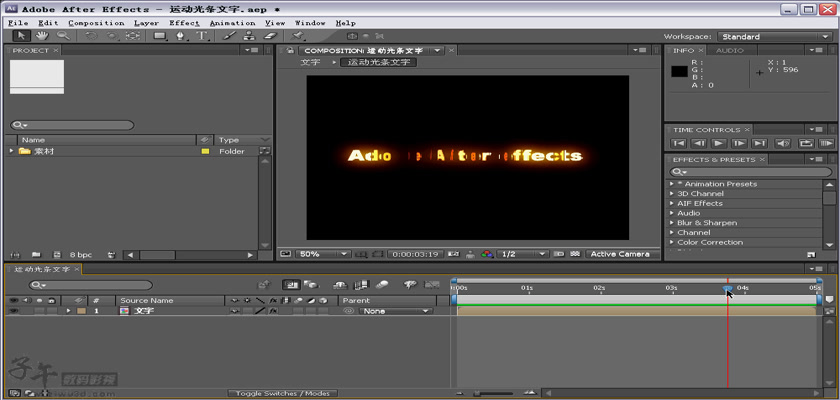Open the Effect menu
The height and width of the screenshot is (400, 840).
(x=184, y=23)
